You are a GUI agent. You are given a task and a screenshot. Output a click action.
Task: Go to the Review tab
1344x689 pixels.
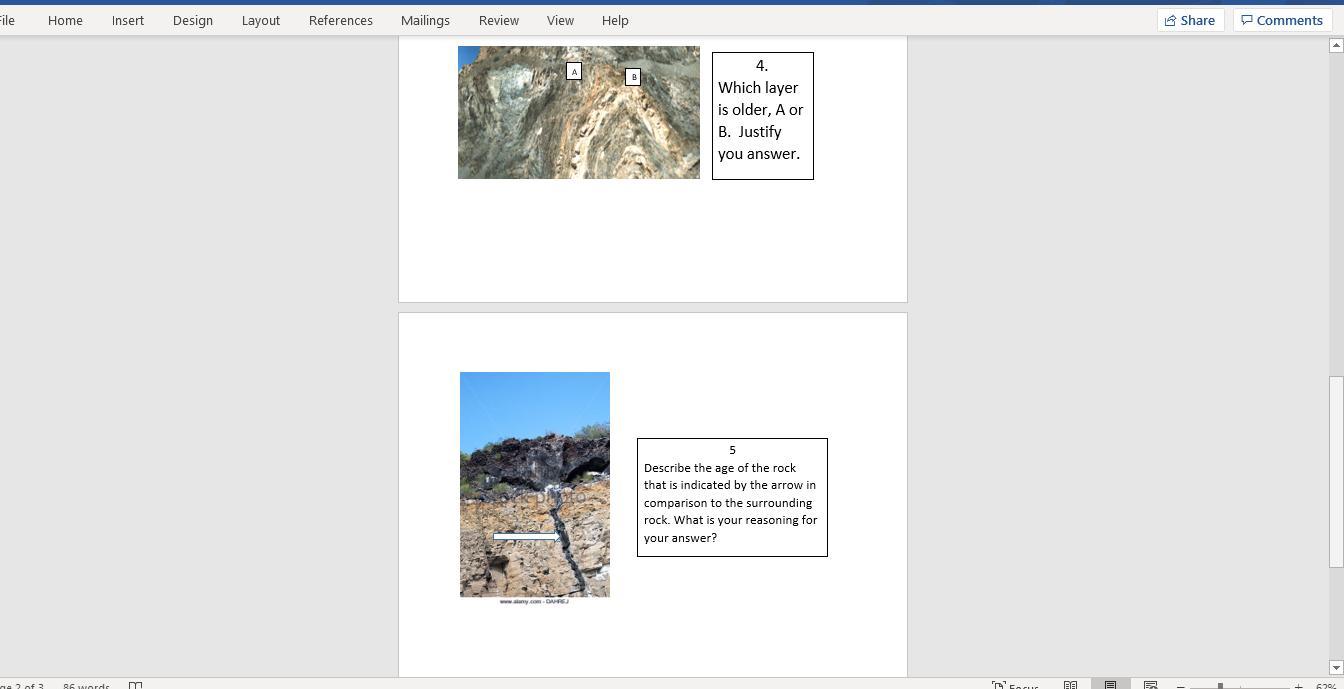499,20
